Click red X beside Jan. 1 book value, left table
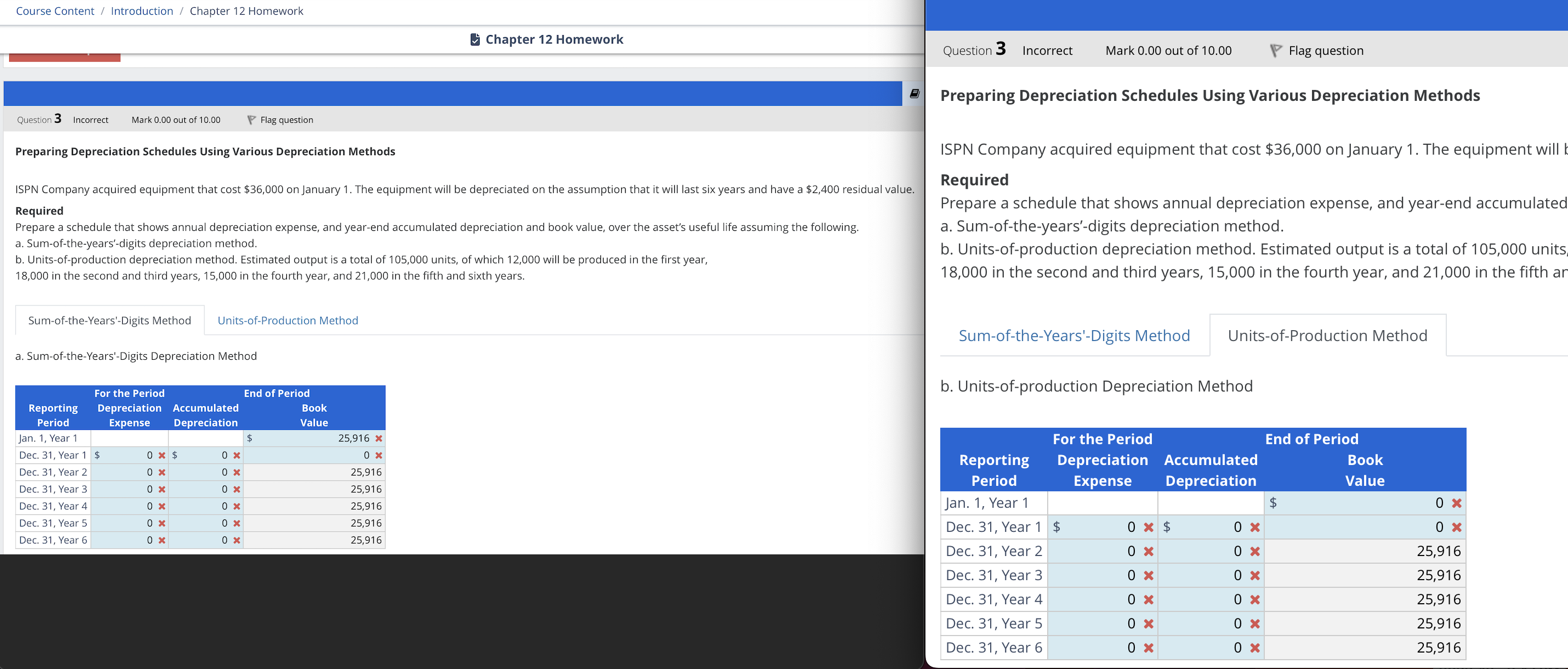Screen dimensions: 1568x669 coord(379,438)
